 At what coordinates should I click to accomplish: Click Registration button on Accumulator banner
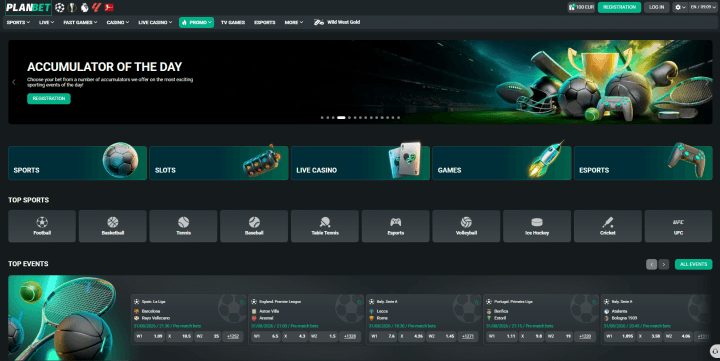coord(49,98)
